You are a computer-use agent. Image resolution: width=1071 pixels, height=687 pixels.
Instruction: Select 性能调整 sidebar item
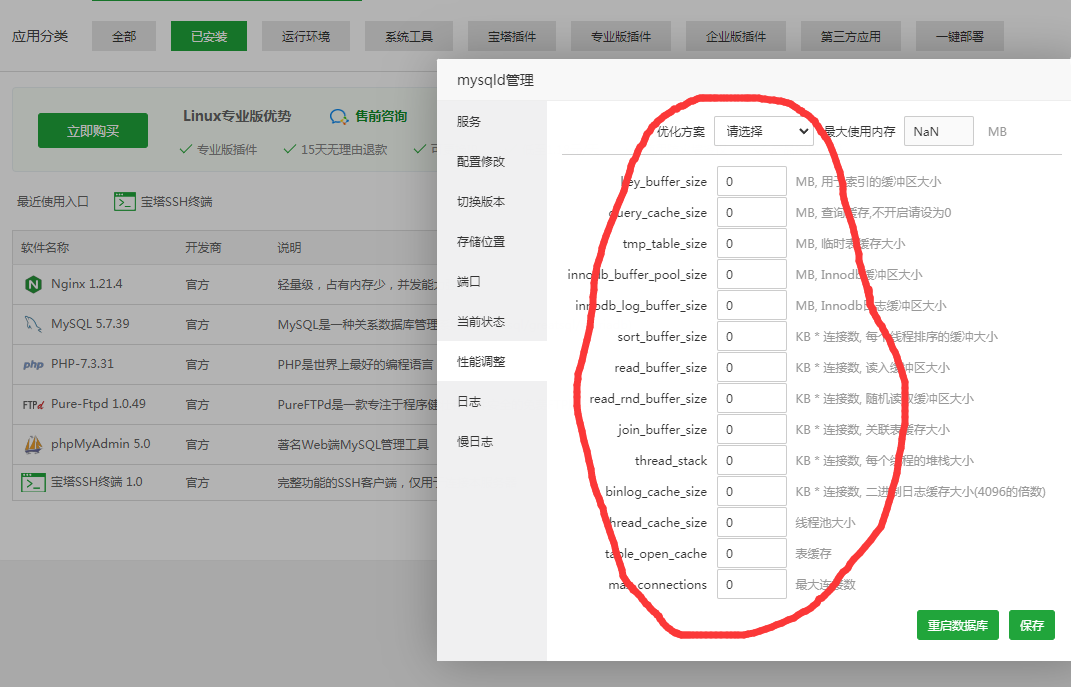point(492,361)
